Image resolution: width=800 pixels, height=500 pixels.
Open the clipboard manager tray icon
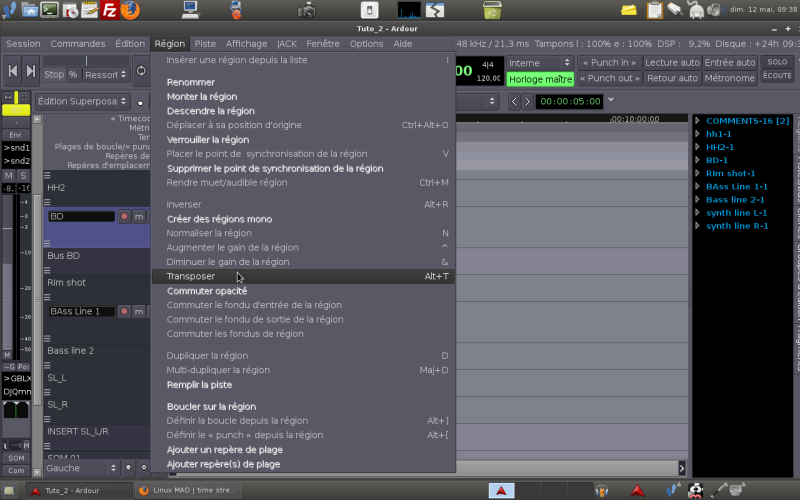(x=654, y=10)
